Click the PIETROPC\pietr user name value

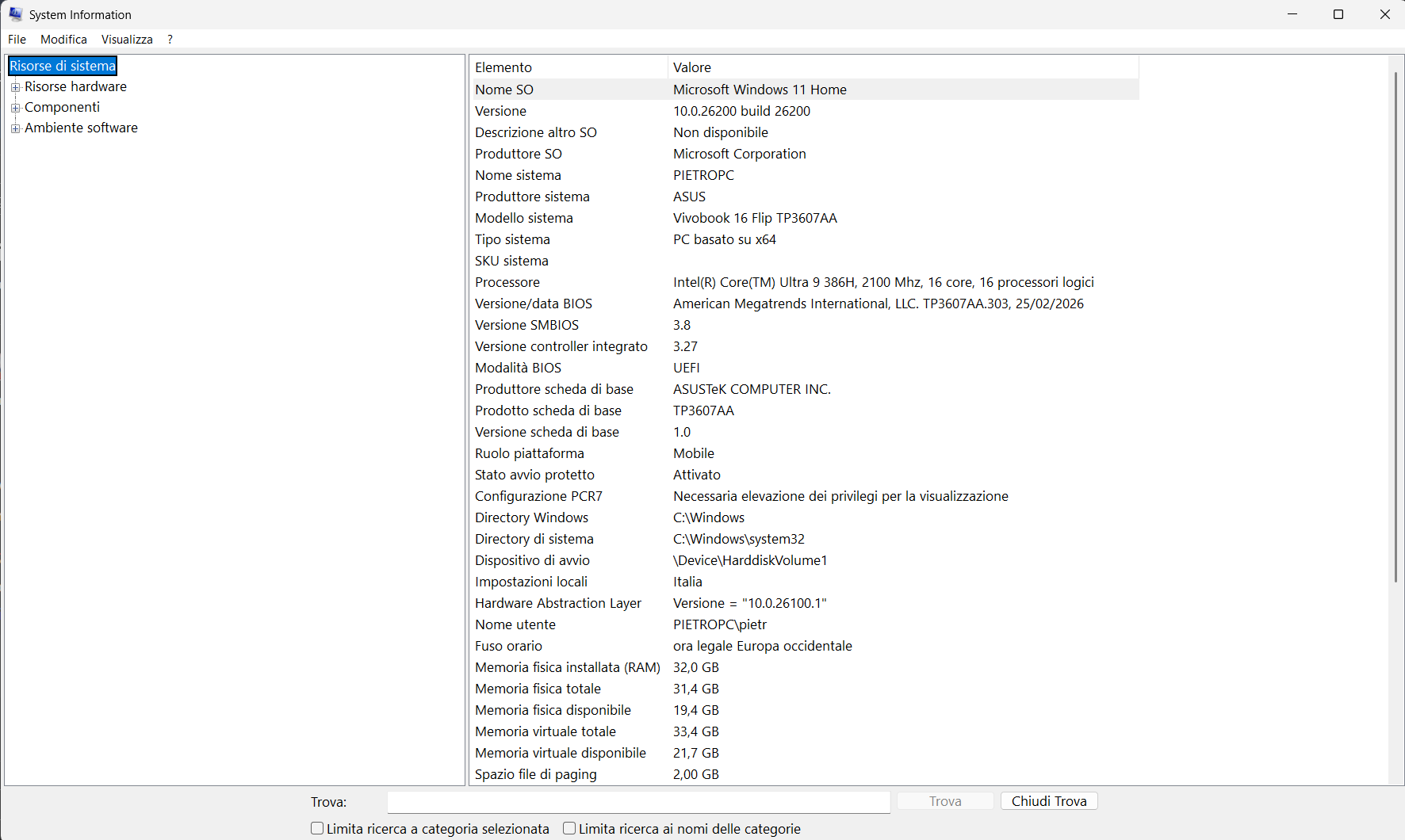(720, 624)
